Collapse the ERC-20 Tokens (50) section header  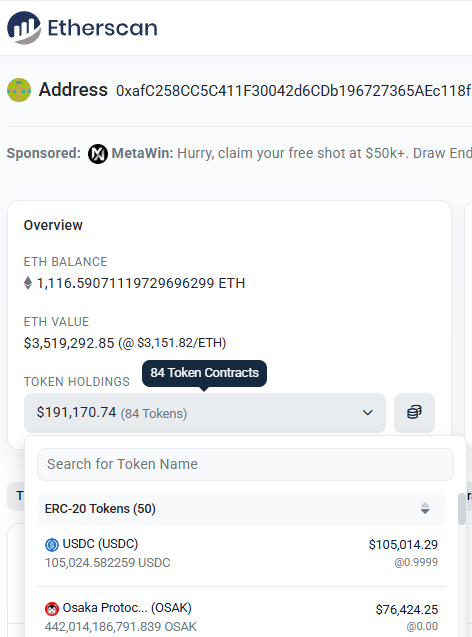[x=241, y=509]
